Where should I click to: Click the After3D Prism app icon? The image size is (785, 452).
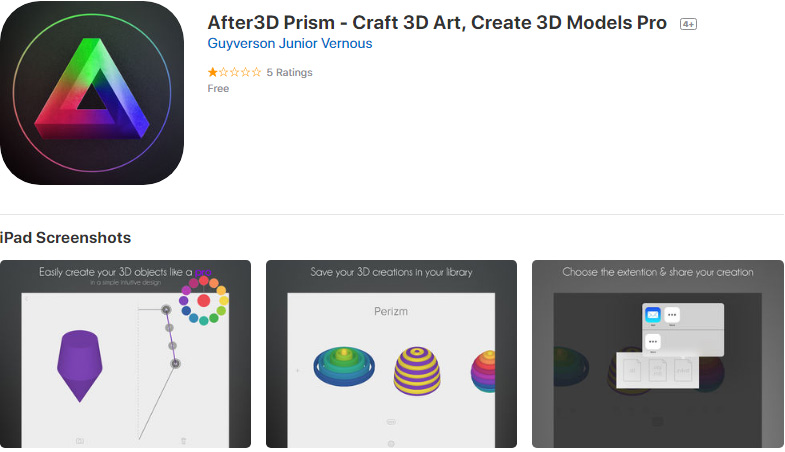[92, 93]
